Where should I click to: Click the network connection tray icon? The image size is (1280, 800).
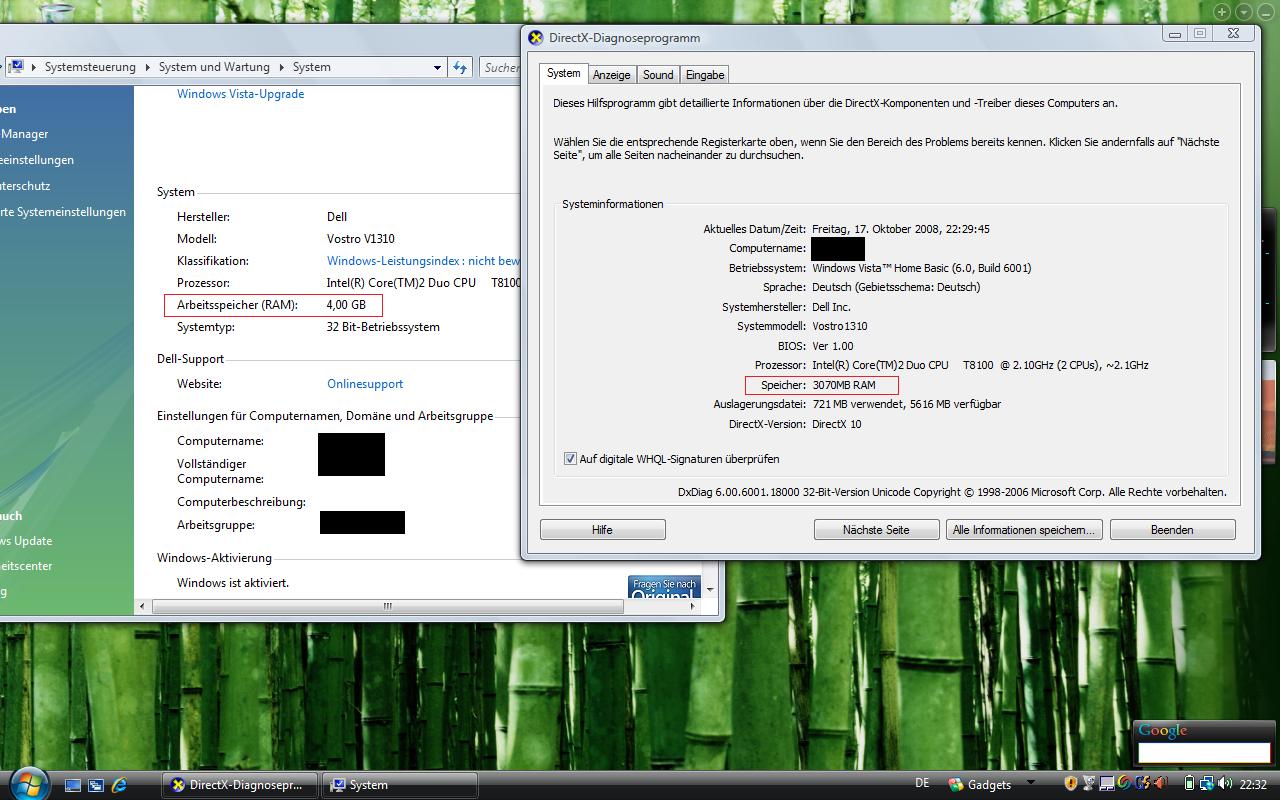click(1208, 784)
